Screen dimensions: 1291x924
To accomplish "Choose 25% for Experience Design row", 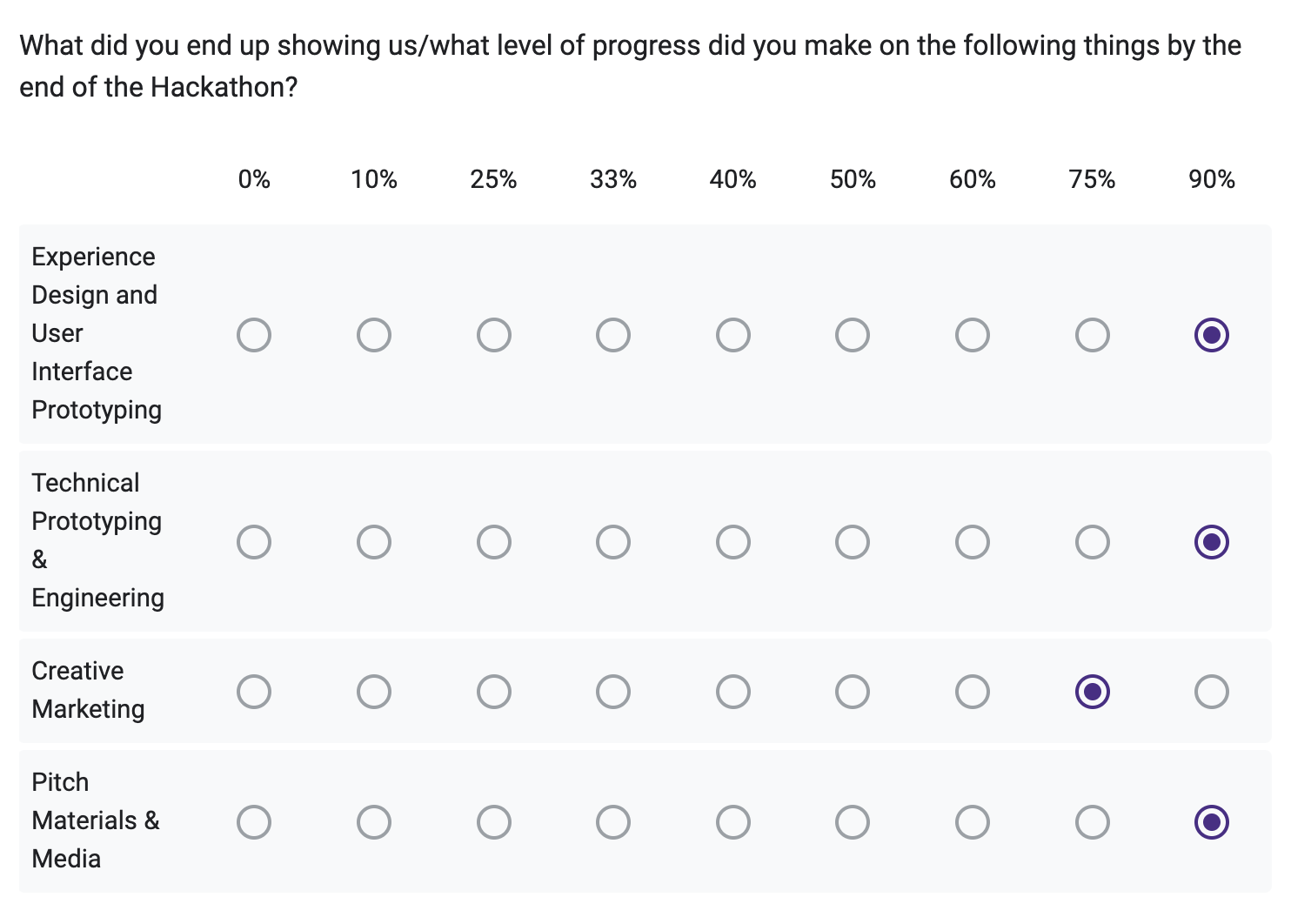I will (494, 335).
